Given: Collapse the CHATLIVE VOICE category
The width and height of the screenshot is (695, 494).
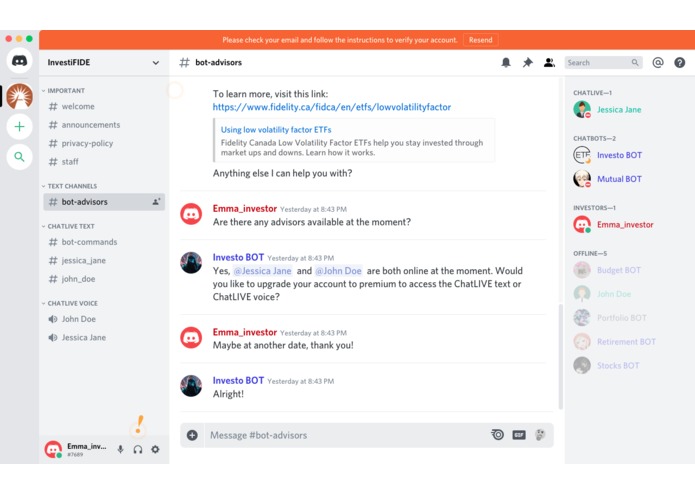Looking at the screenshot, I should [x=70, y=303].
